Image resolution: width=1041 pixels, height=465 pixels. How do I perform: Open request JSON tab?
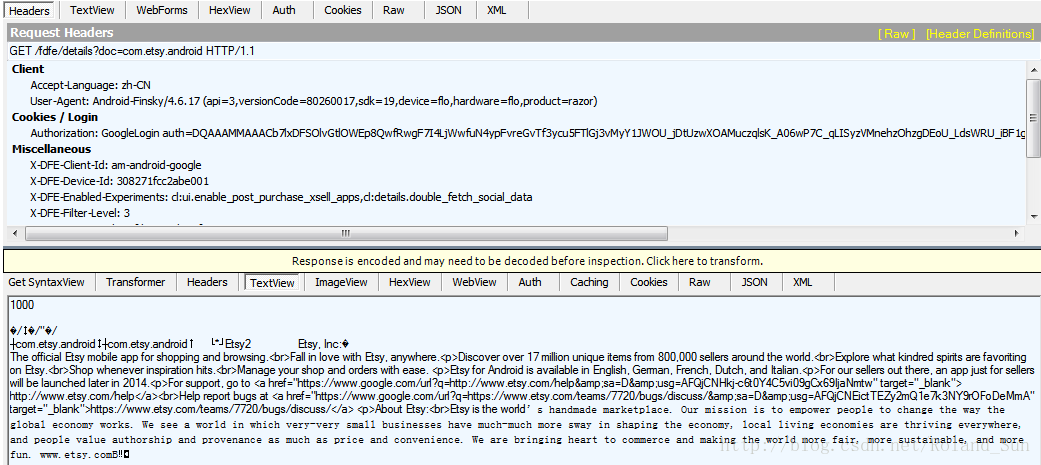pyautogui.click(x=449, y=10)
